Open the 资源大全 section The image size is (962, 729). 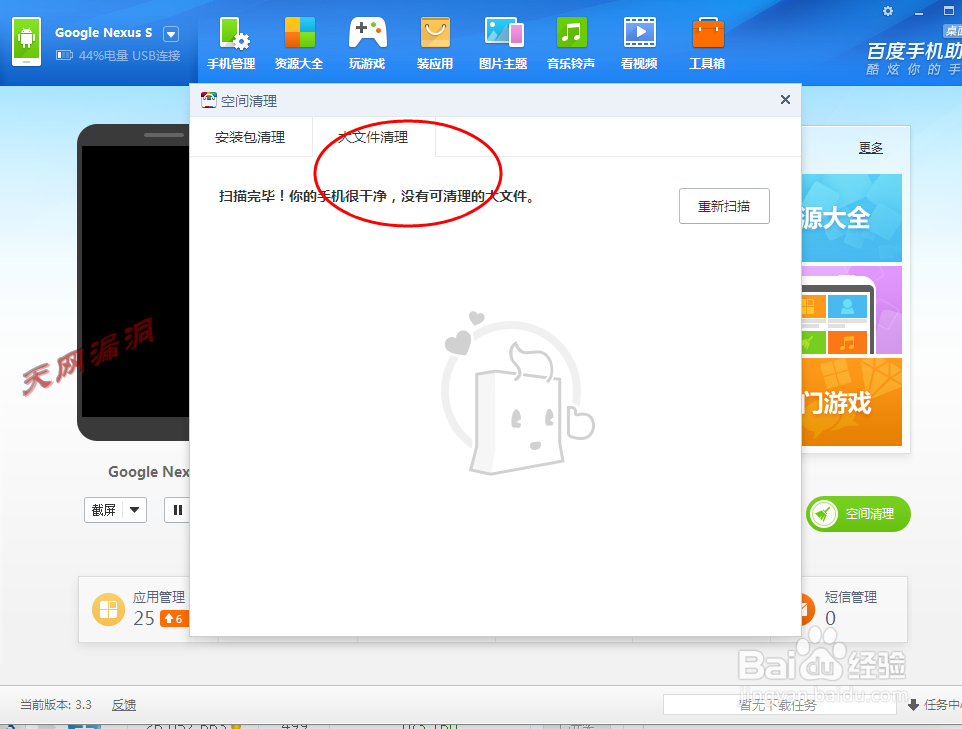point(299,42)
